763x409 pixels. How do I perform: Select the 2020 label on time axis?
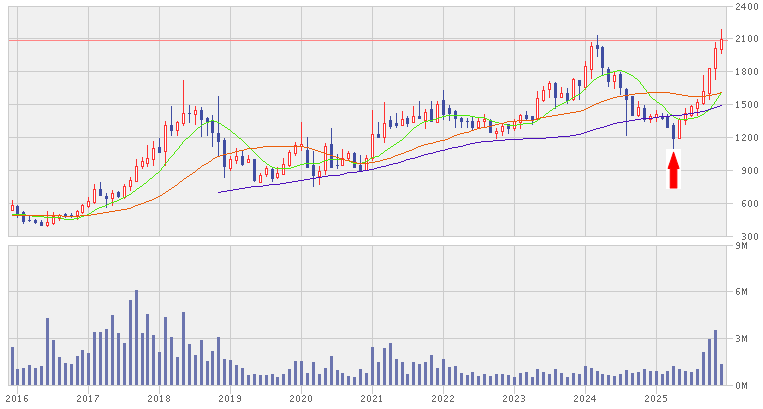[300, 398]
